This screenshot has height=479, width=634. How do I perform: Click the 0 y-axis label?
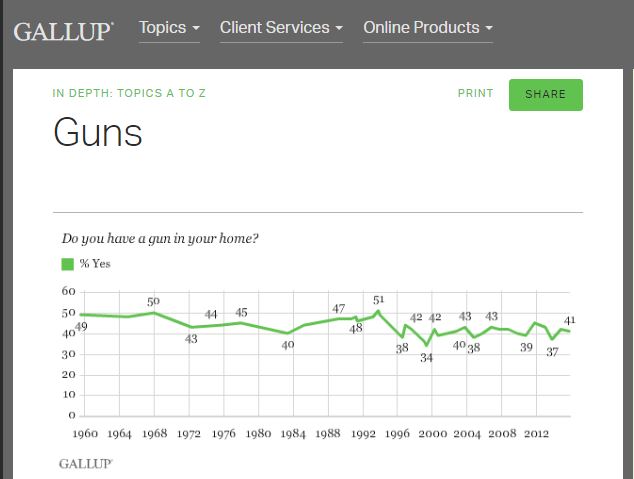point(72,415)
